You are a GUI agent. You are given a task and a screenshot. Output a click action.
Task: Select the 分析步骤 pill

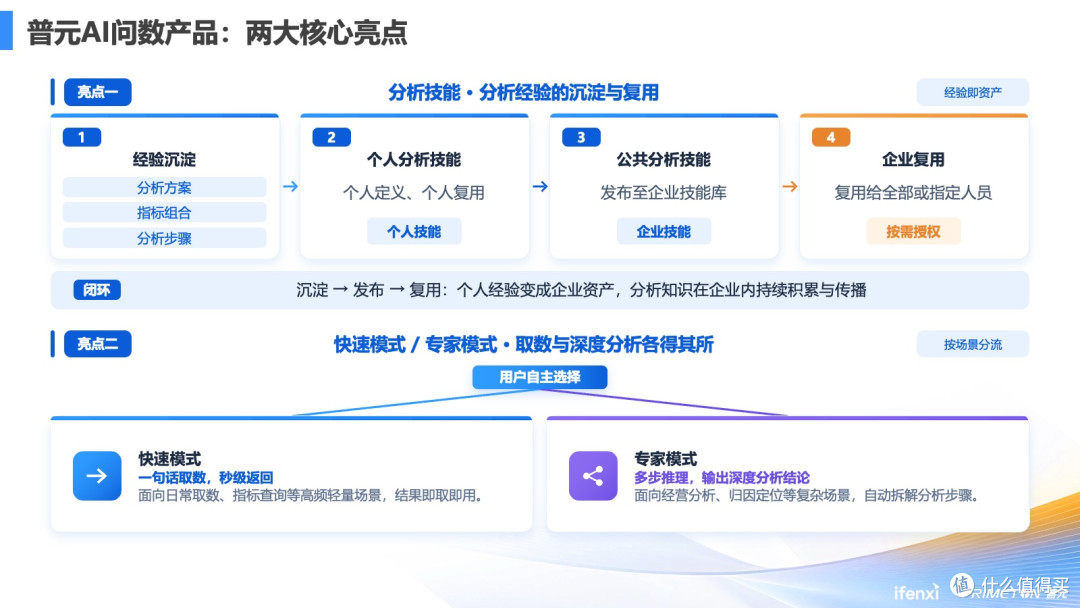point(165,238)
